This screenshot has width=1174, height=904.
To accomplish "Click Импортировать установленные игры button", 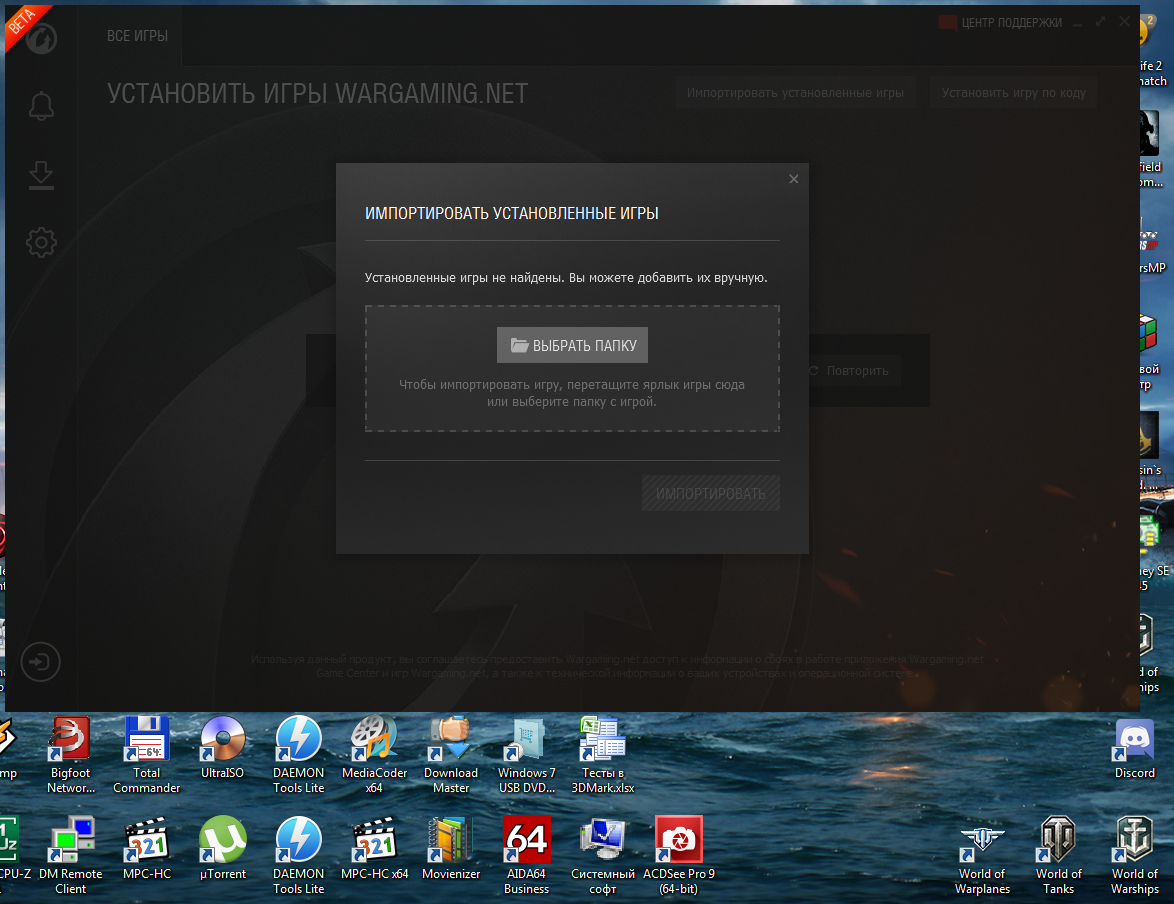I will coord(795,93).
